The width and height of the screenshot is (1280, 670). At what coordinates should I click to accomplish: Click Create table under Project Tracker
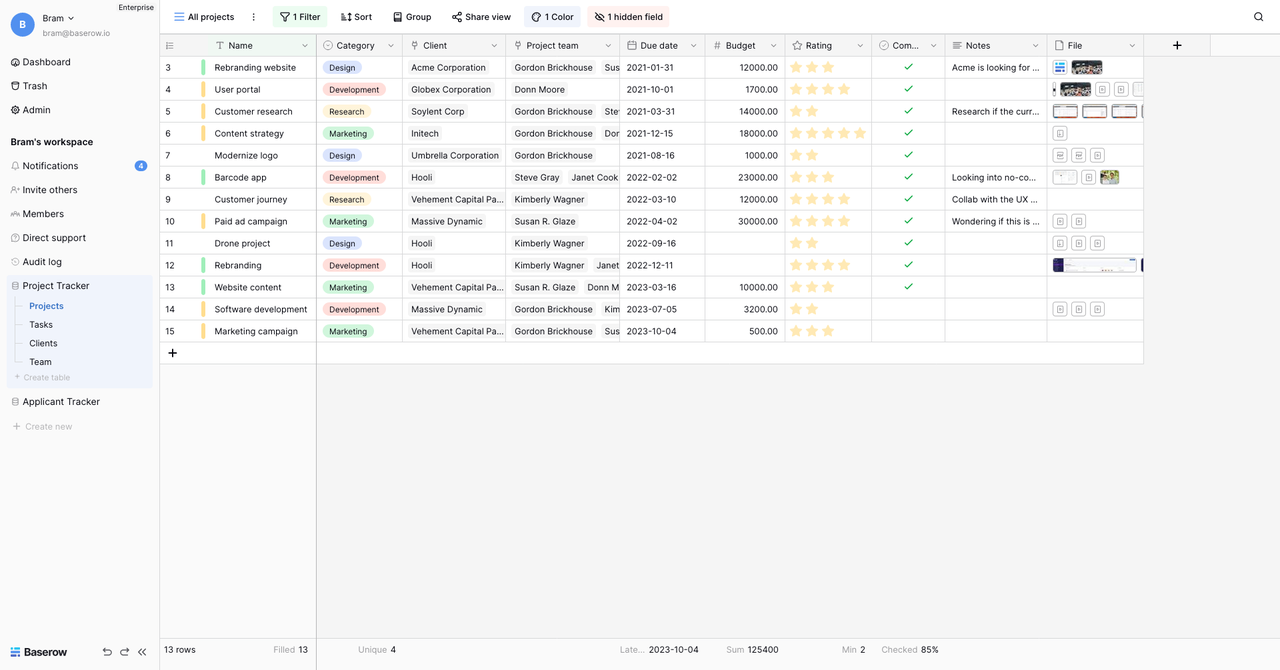click(x=42, y=378)
